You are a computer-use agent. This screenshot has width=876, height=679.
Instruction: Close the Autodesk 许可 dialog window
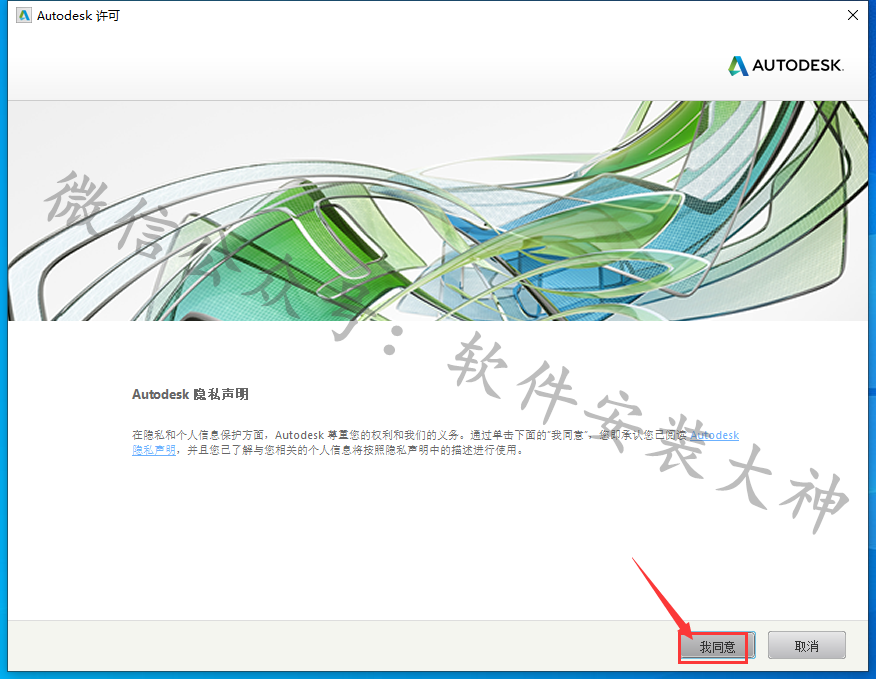click(853, 16)
